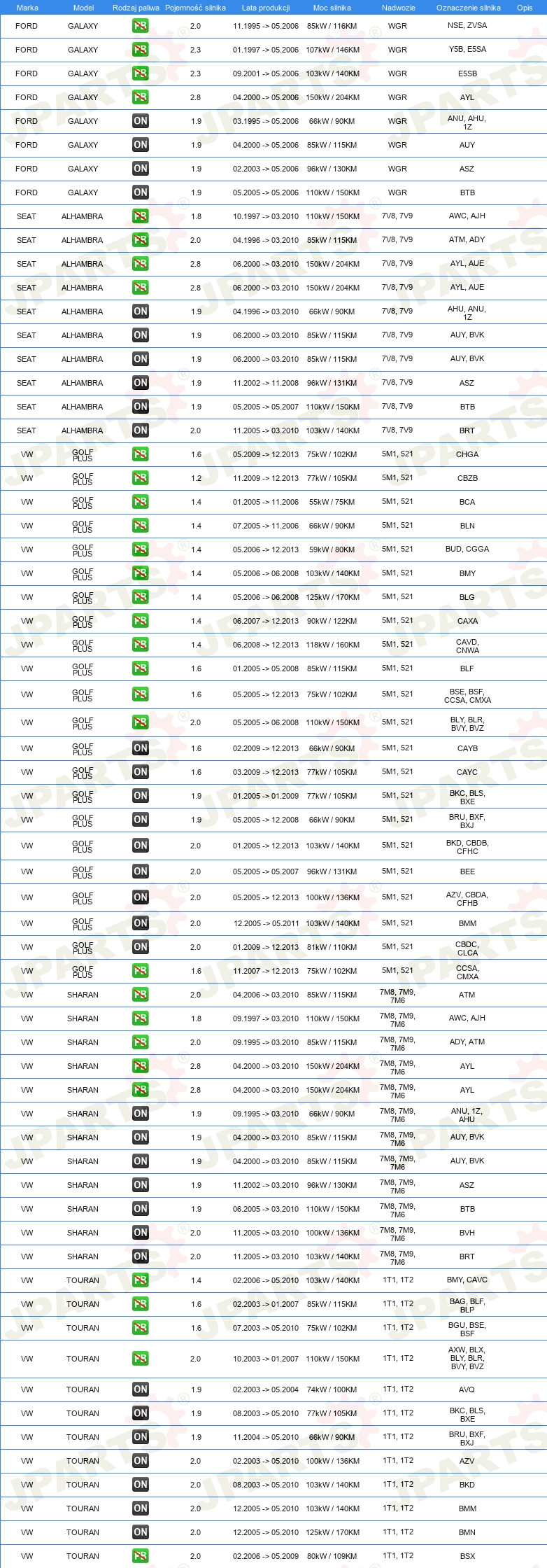Click the Moc silnika column header
This screenshot has height=1568, width=547.
point(332,8)
